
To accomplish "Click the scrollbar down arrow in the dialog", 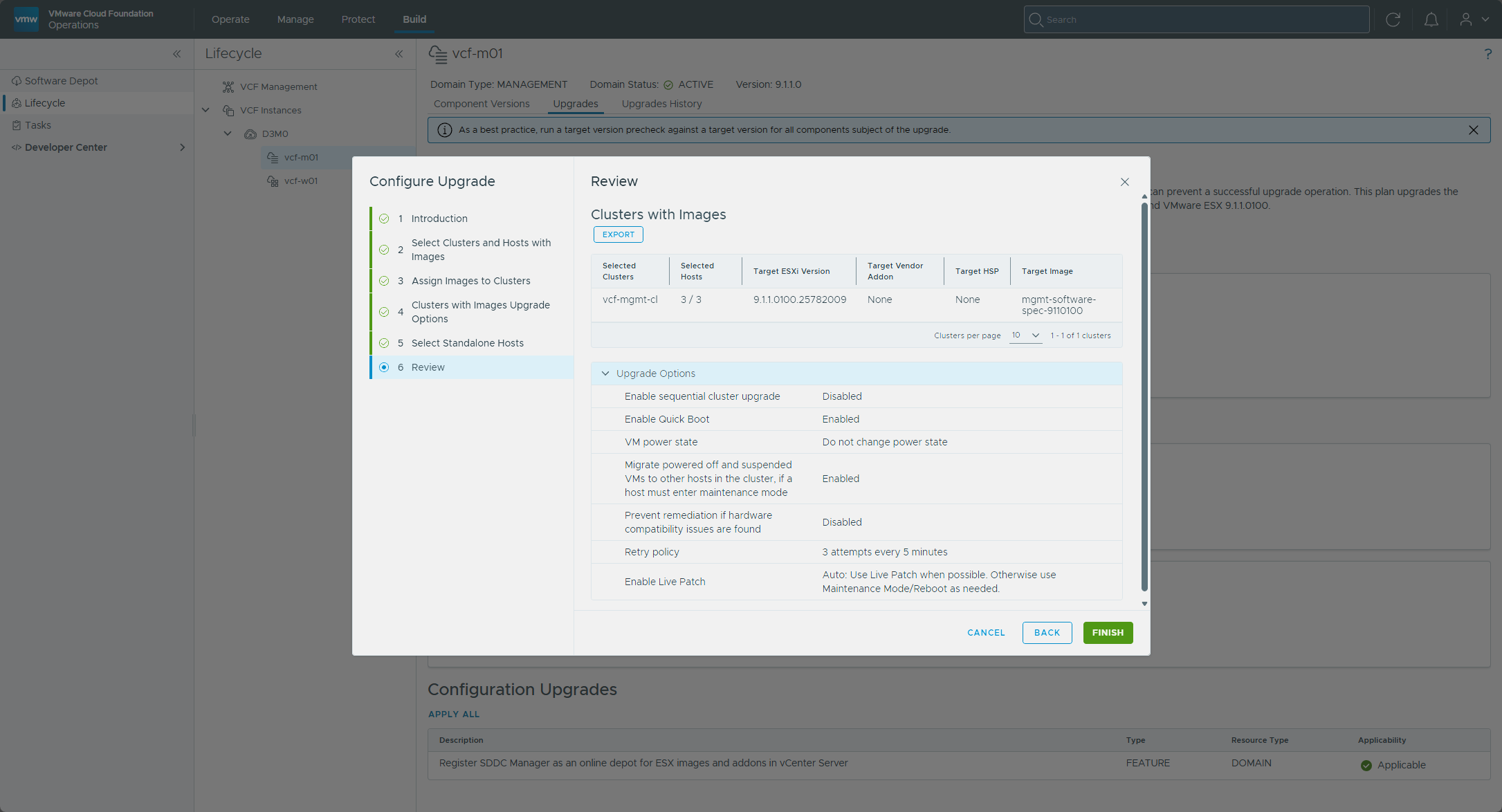I will click(1144, 604).
